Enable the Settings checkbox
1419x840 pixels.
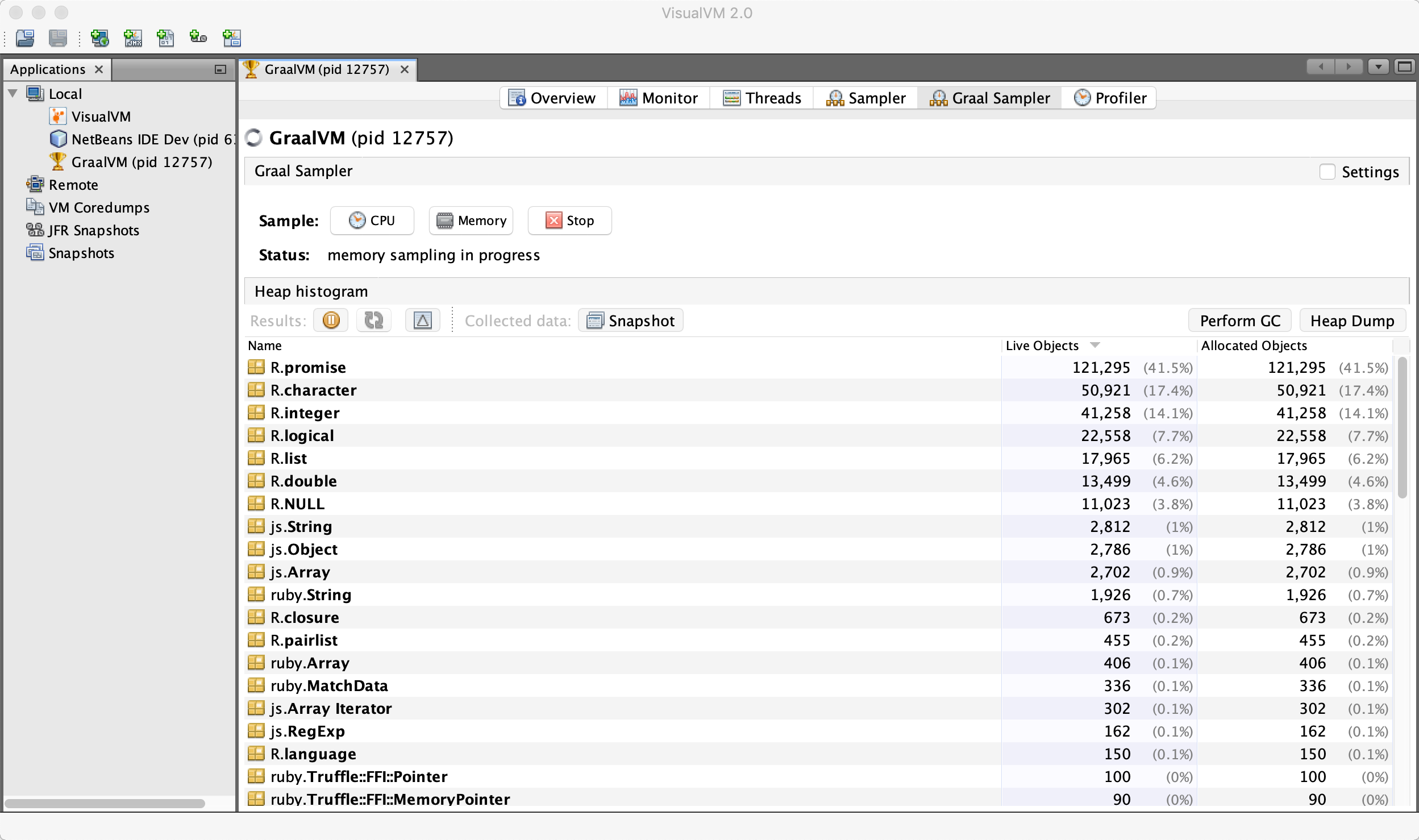click(1327, 172)
